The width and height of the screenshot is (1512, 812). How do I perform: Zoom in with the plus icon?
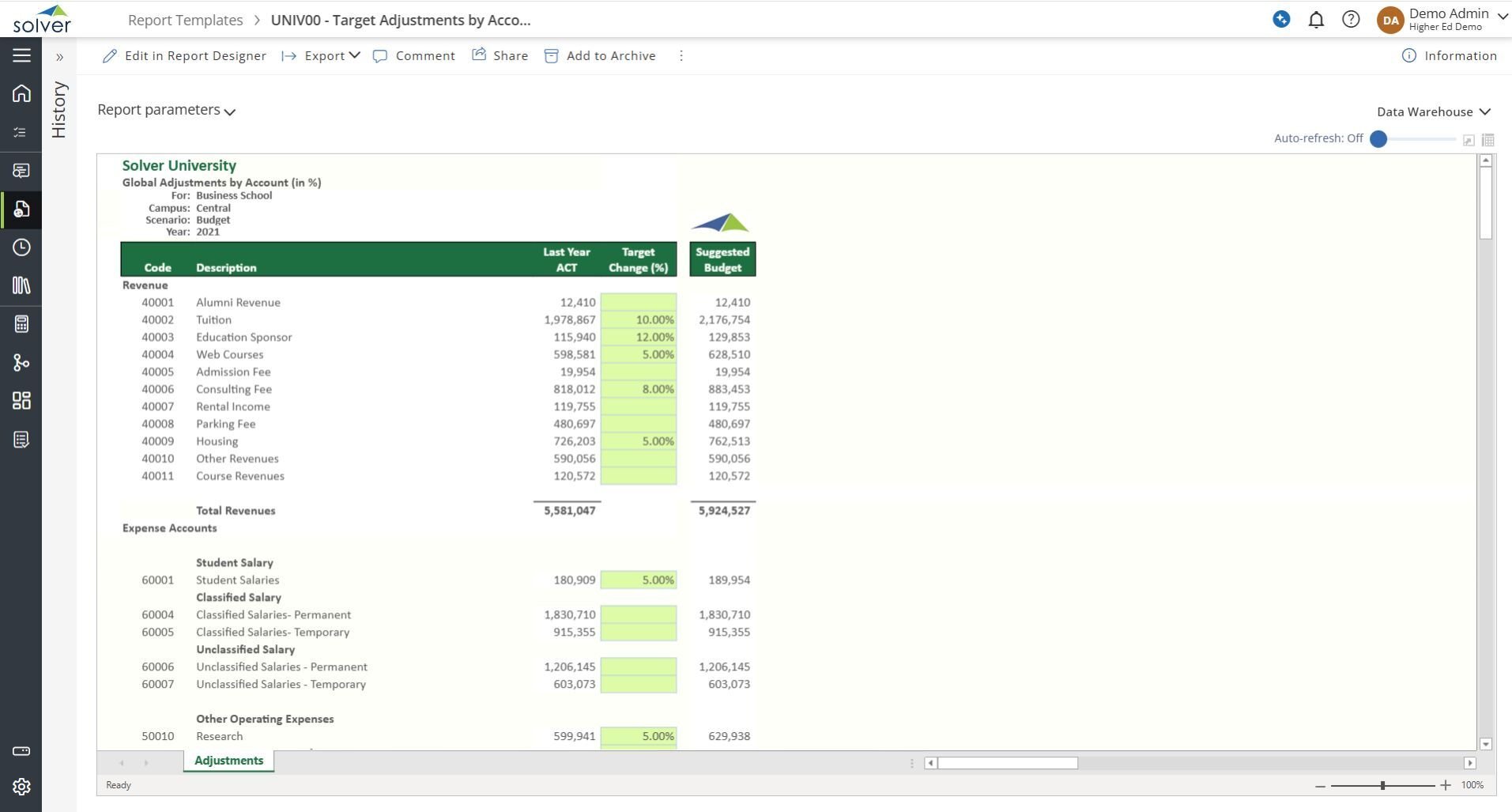click(x=1446, y=785)
